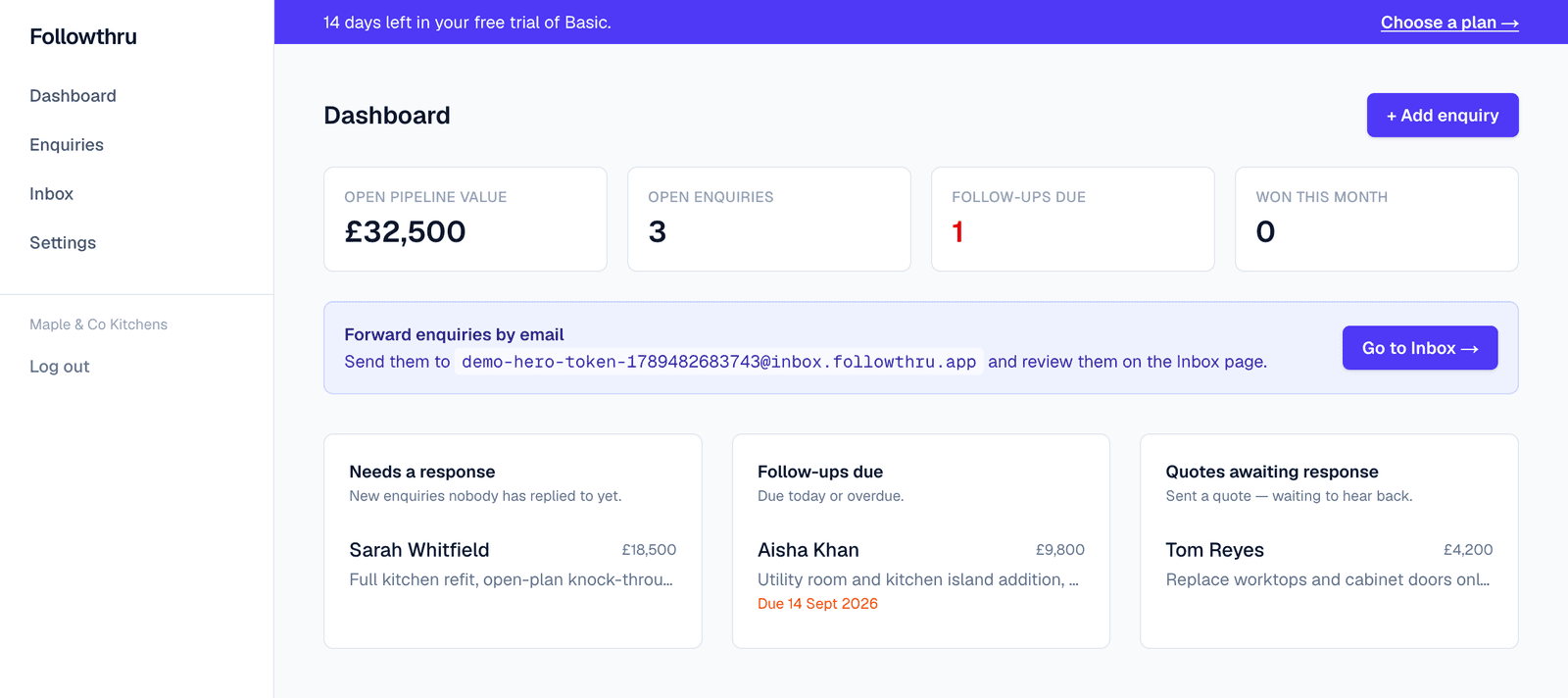Click the Forward enquiries by email heading

(454, 334)
